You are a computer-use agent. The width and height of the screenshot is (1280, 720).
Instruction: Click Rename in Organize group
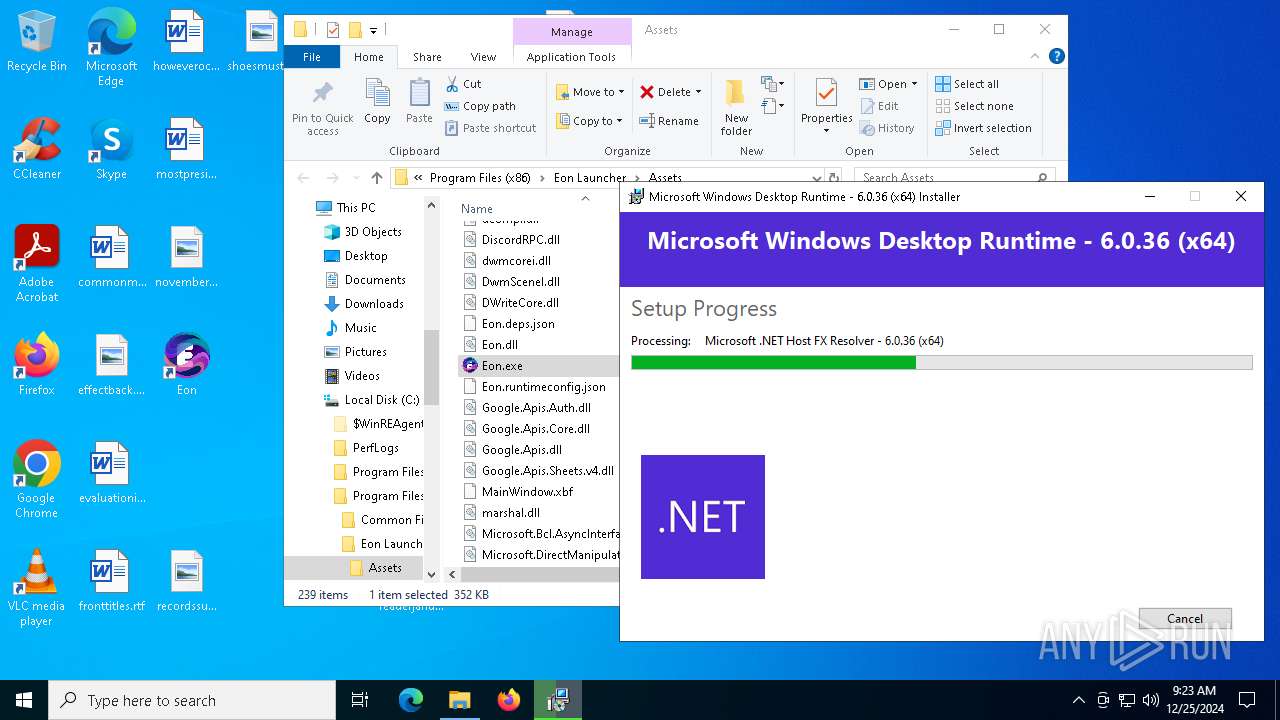669,121
